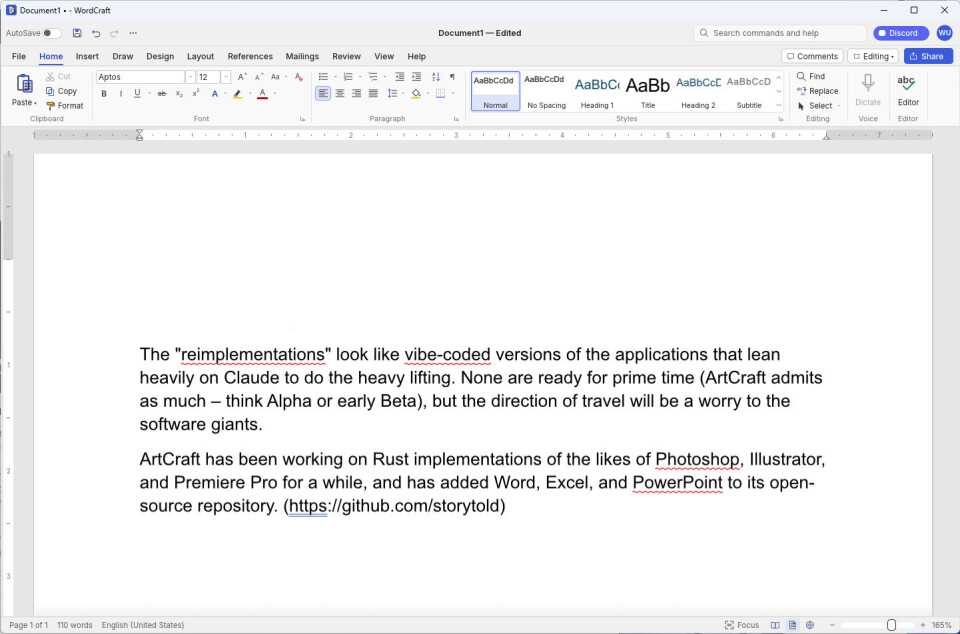Toggle Focus mode in status bar
Viewport: 960px width, 634px height.
pos(742,625)
